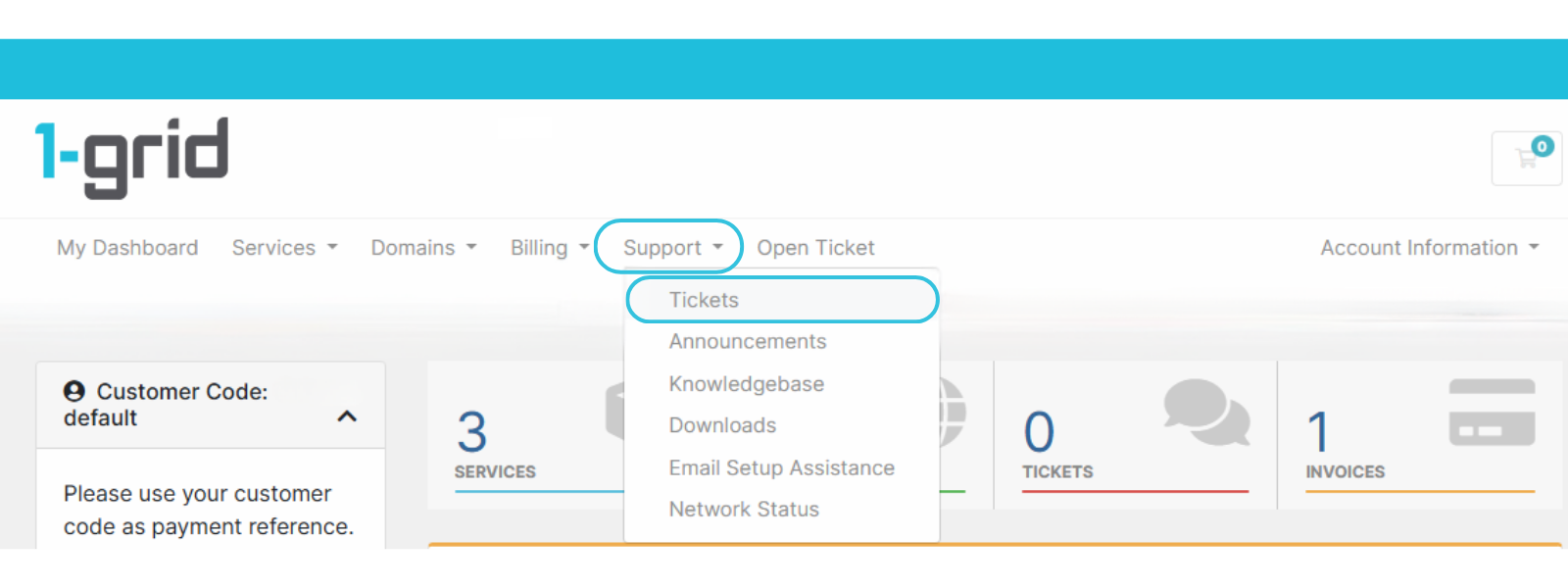
Task: Open Knowledgebase from the Support menu
Action: tap(747, 384)
